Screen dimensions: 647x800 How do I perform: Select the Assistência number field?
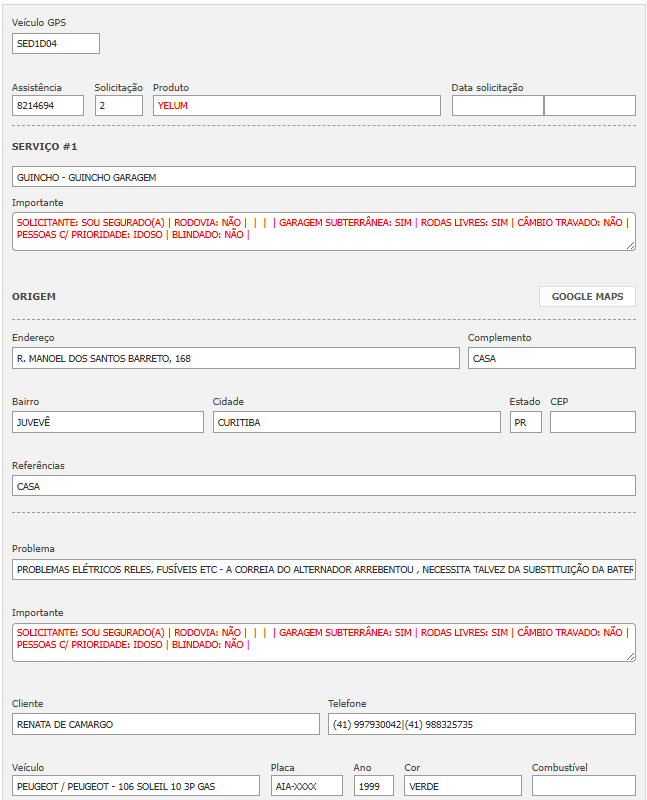click(x=48, y=105)
